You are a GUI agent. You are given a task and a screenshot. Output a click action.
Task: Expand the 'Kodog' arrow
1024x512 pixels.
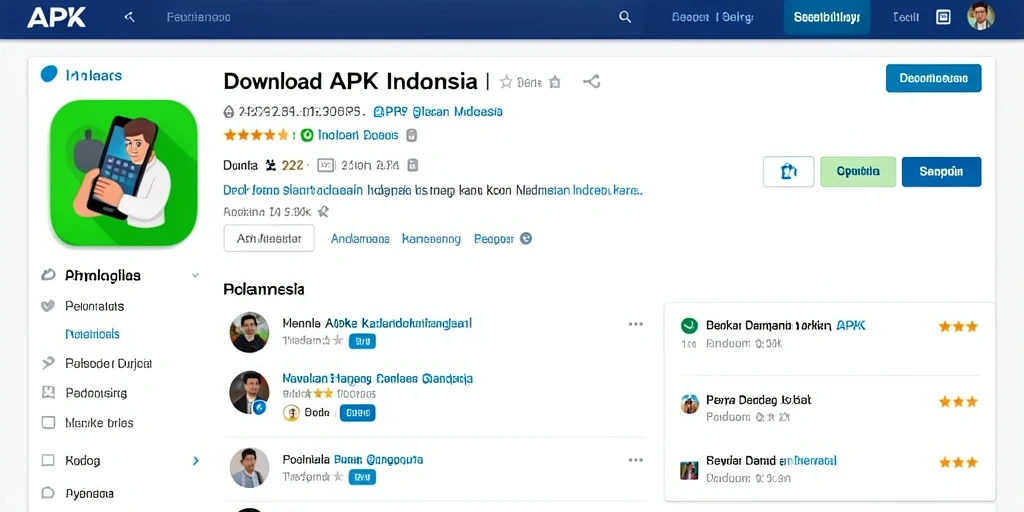(x=195, y=461)
